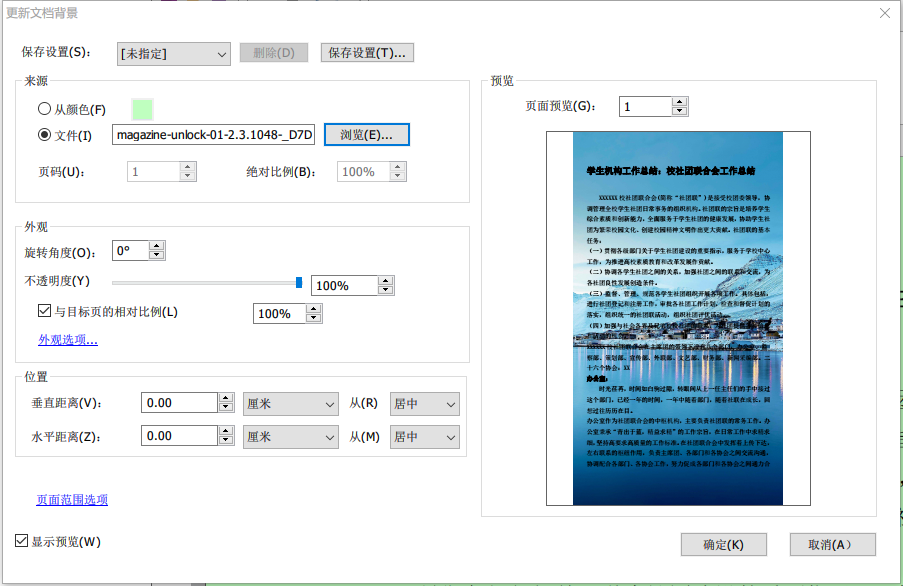Click the 浏览(E)... button
This screenshot has height=586, width=903.
point(368,134)
